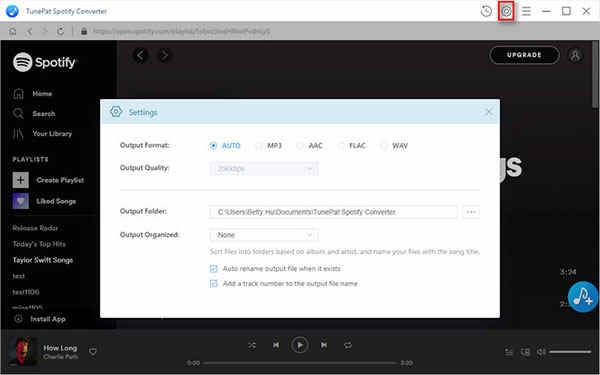Click the UPGRADE button
This screenshot has width=600, height=375.
(524, 55)
